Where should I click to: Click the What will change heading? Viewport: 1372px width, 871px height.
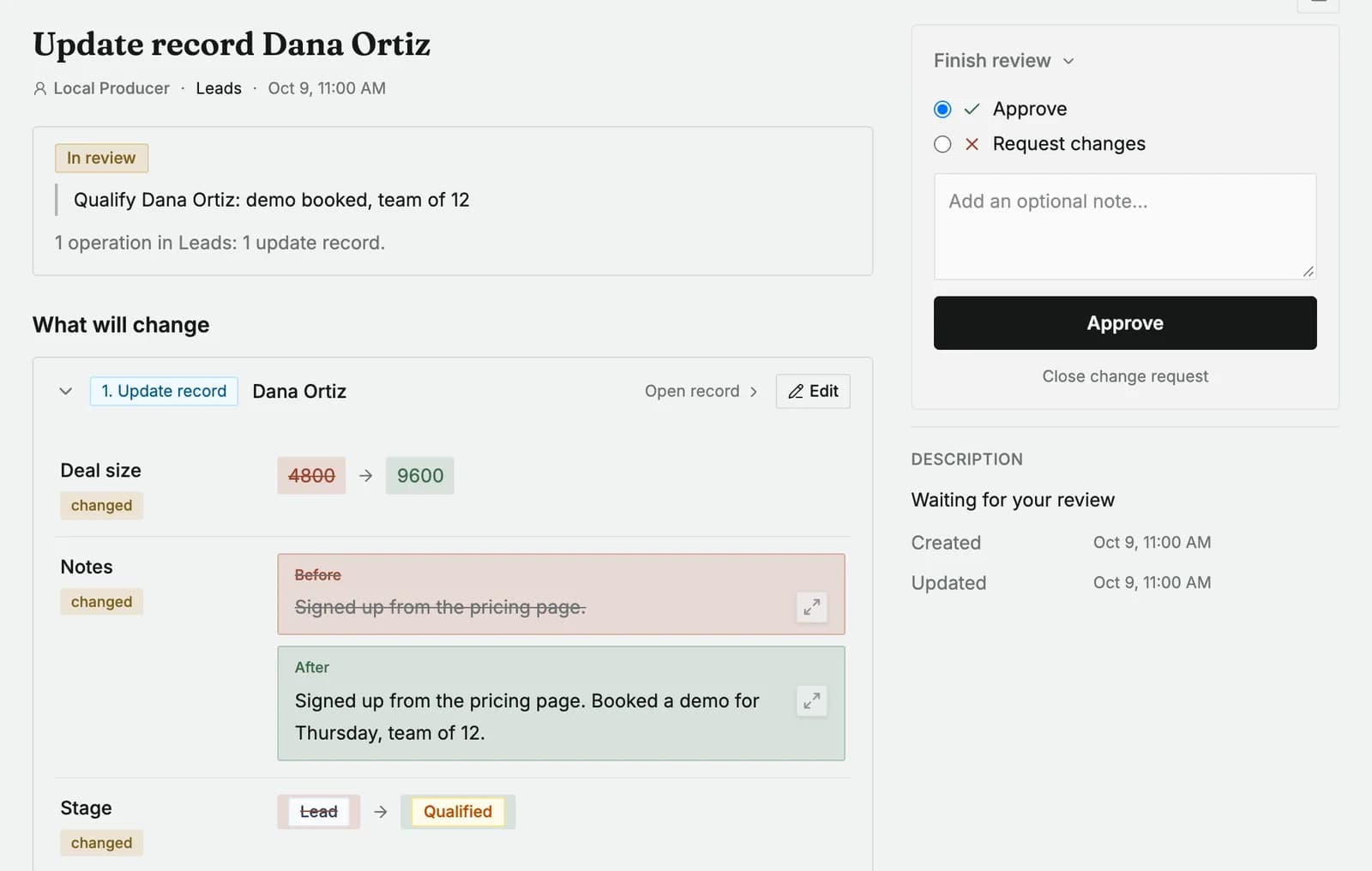point(121,325)
